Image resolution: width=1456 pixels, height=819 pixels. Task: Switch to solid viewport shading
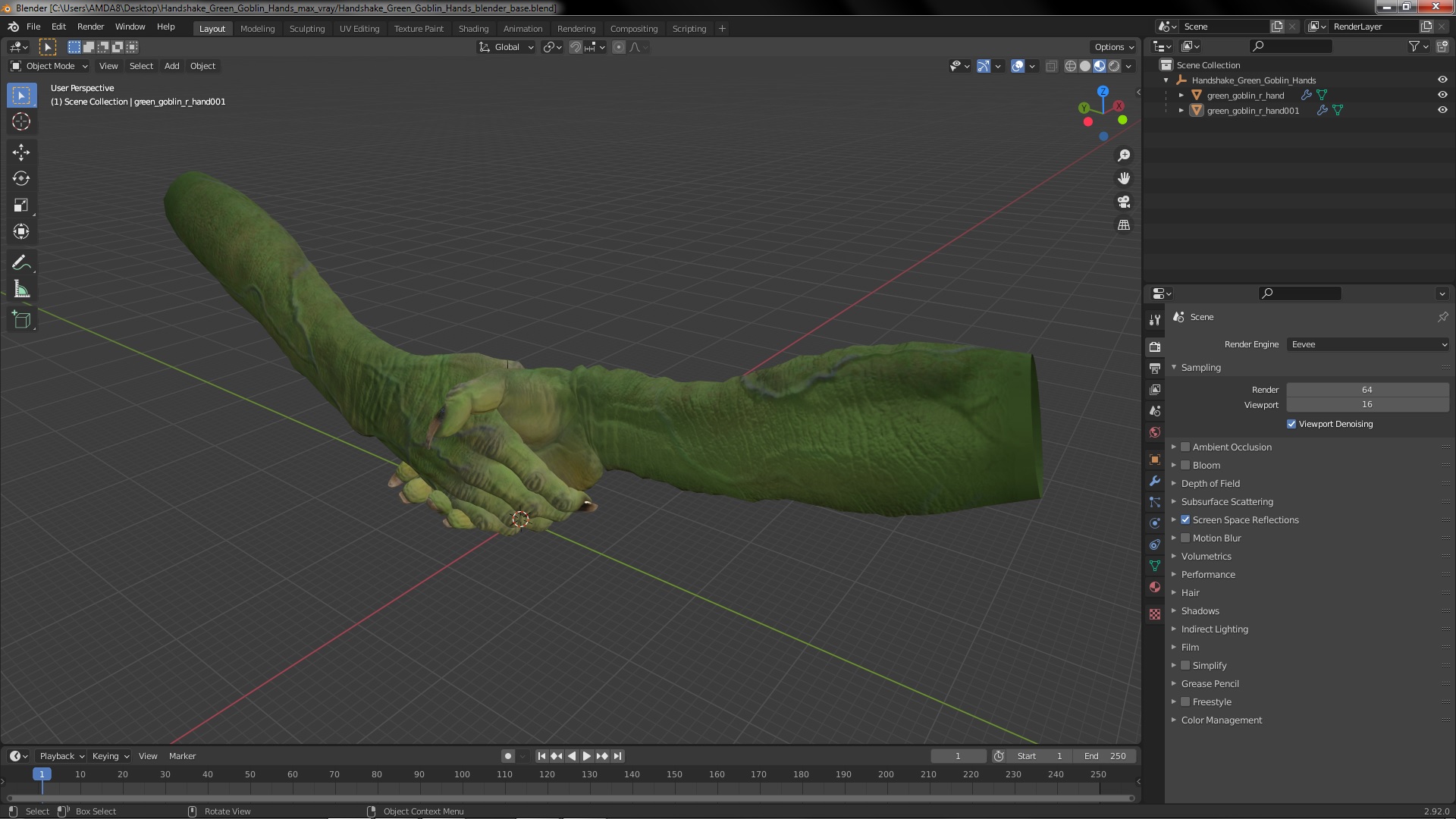point(1085,66)
